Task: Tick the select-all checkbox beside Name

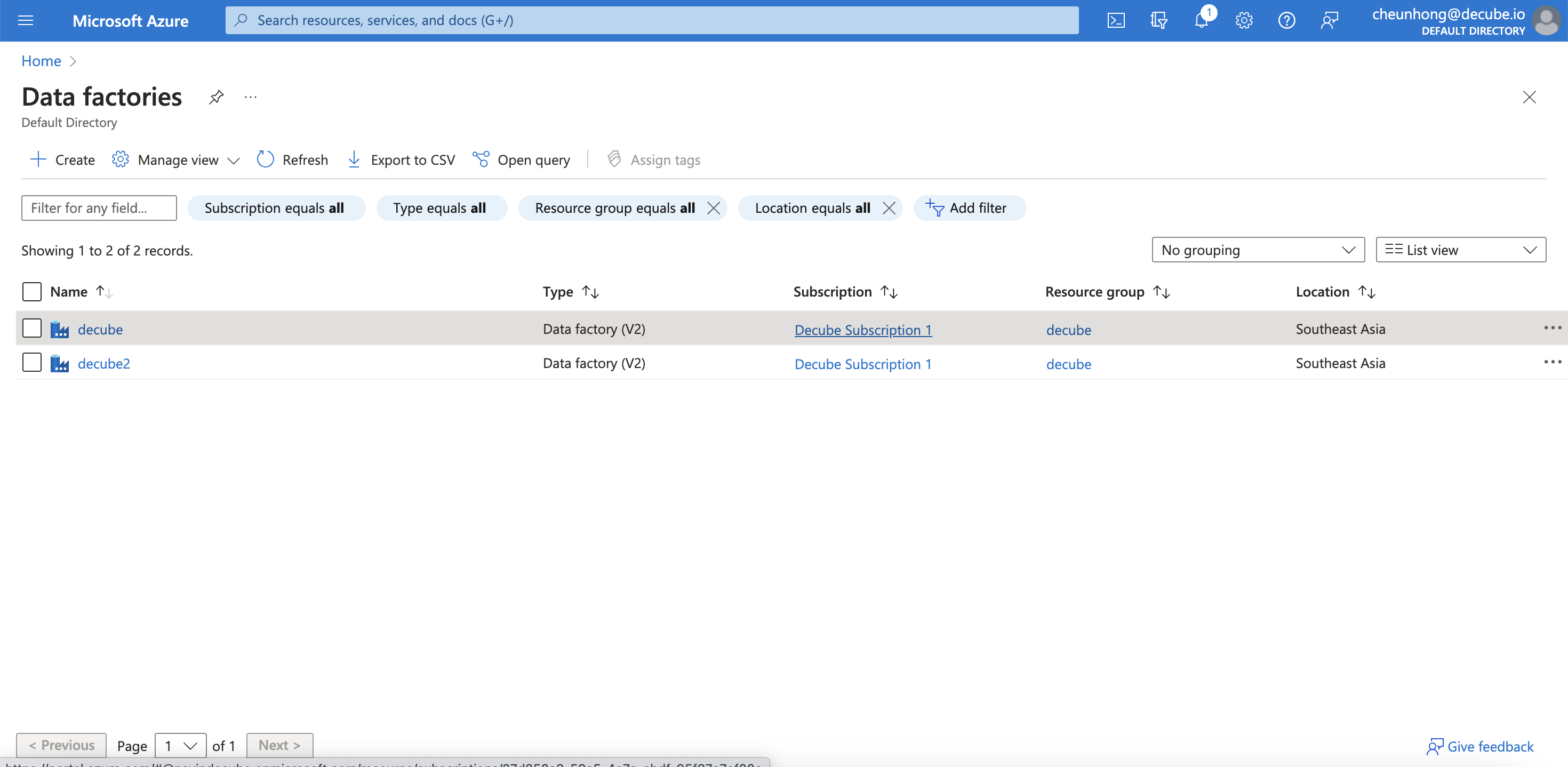Action: [31, 292]
